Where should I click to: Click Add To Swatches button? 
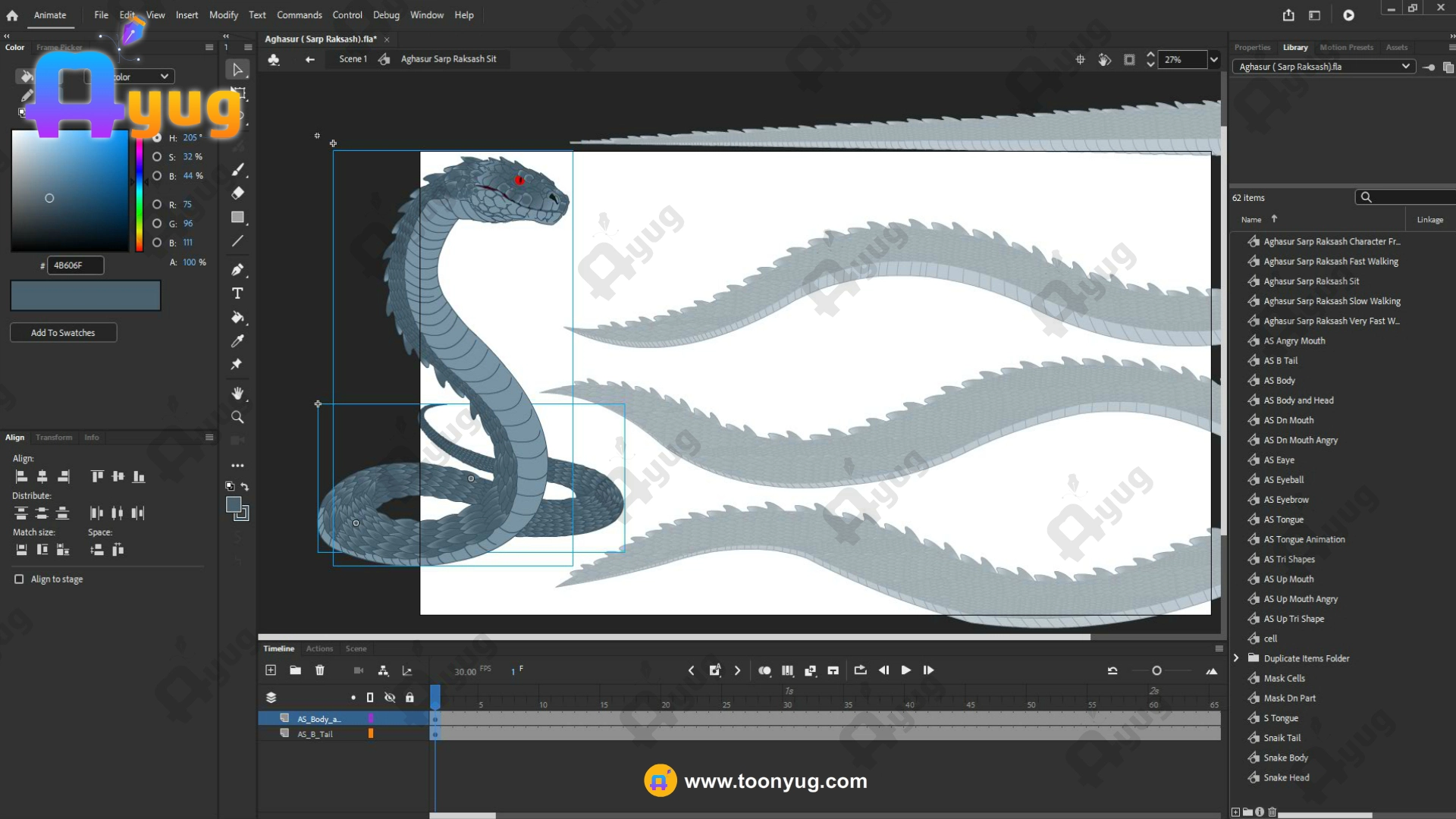[63, 333]
